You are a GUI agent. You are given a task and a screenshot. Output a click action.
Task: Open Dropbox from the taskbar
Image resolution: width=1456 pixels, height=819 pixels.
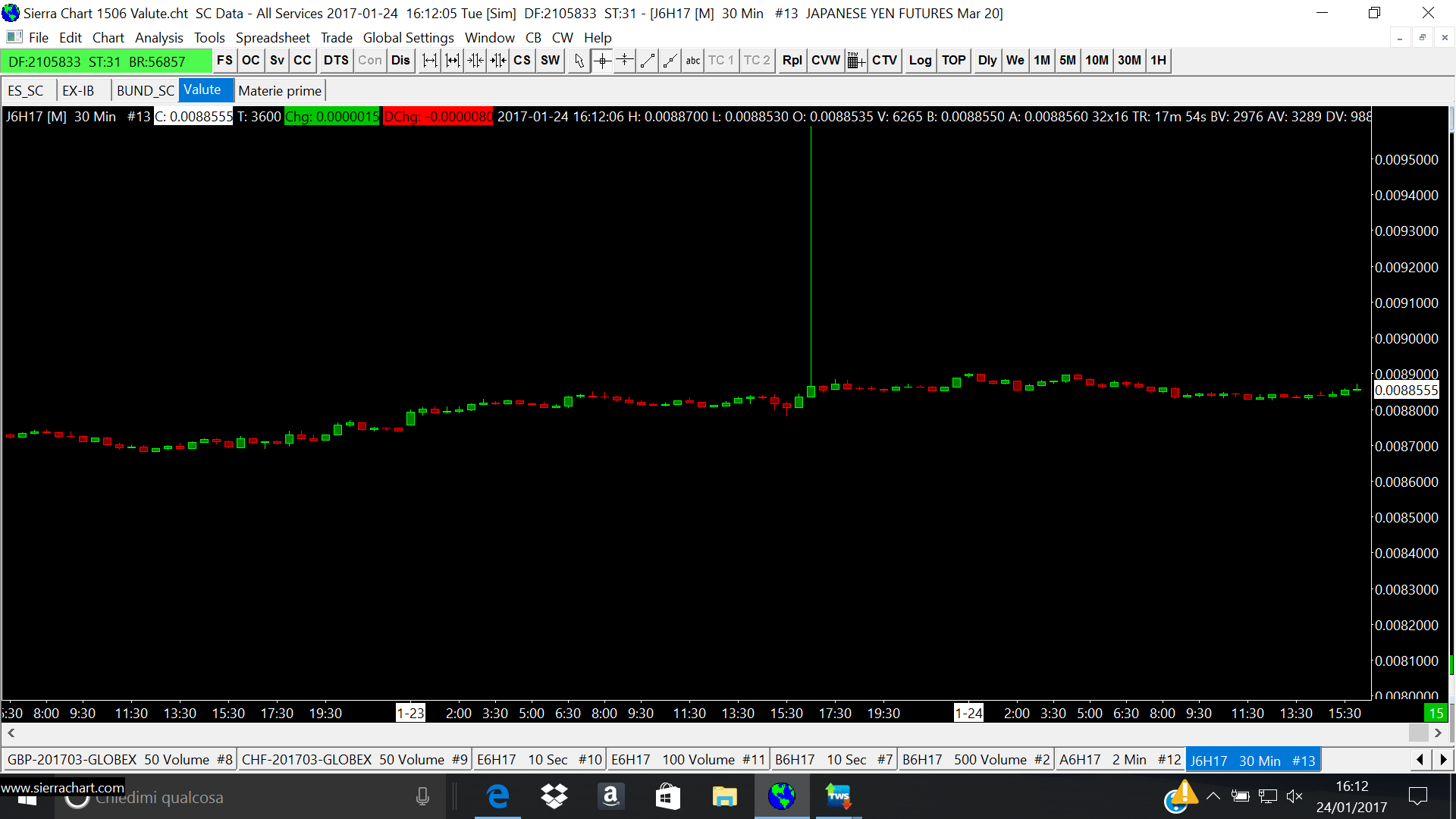[x=554, y=796]
